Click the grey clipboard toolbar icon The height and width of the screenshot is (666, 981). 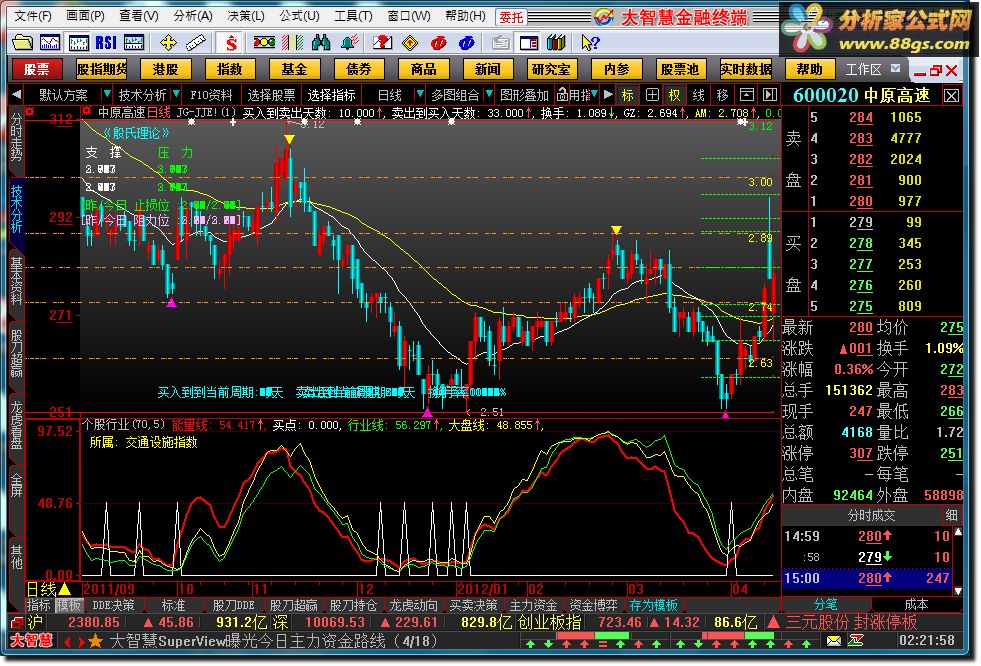point(500,43)
